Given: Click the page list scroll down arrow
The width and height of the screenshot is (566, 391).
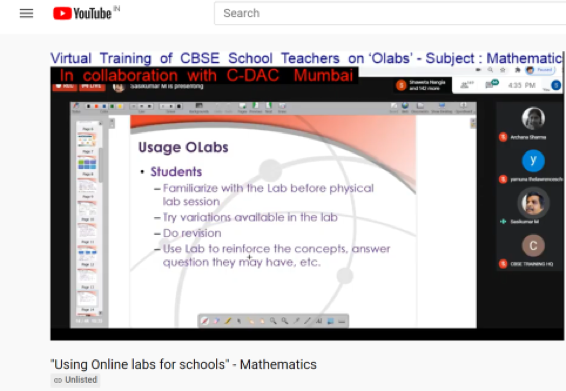Looking at the screenshot, I should (100, 313).
